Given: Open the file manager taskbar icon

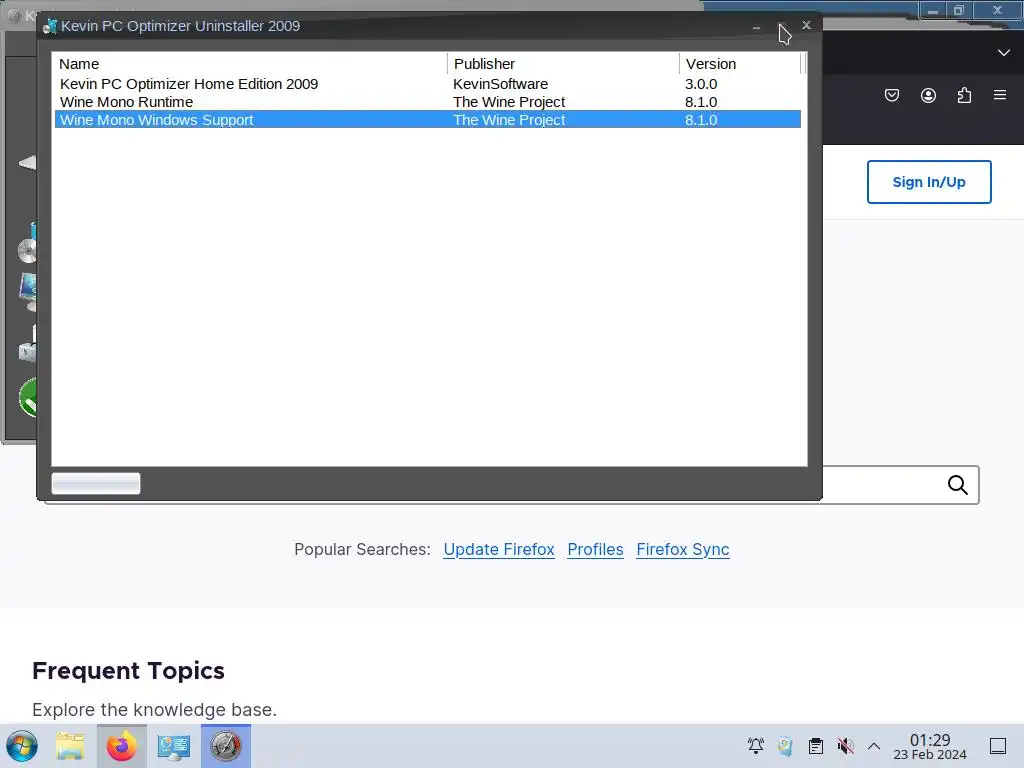Looking at the screenshot, I should (70, 746).
